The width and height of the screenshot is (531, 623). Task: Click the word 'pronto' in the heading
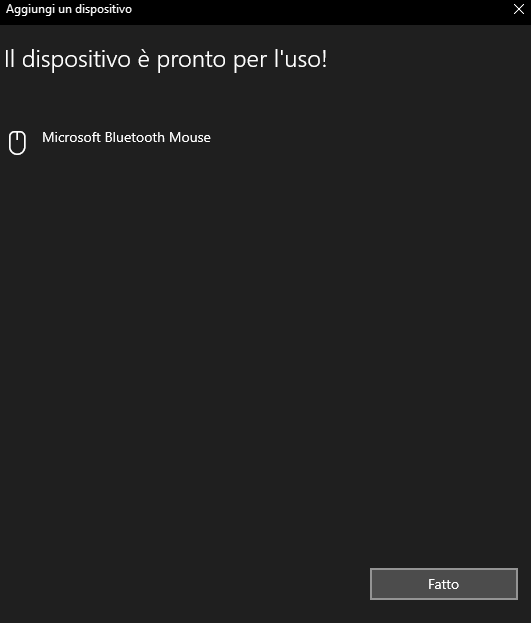(192, 60)
